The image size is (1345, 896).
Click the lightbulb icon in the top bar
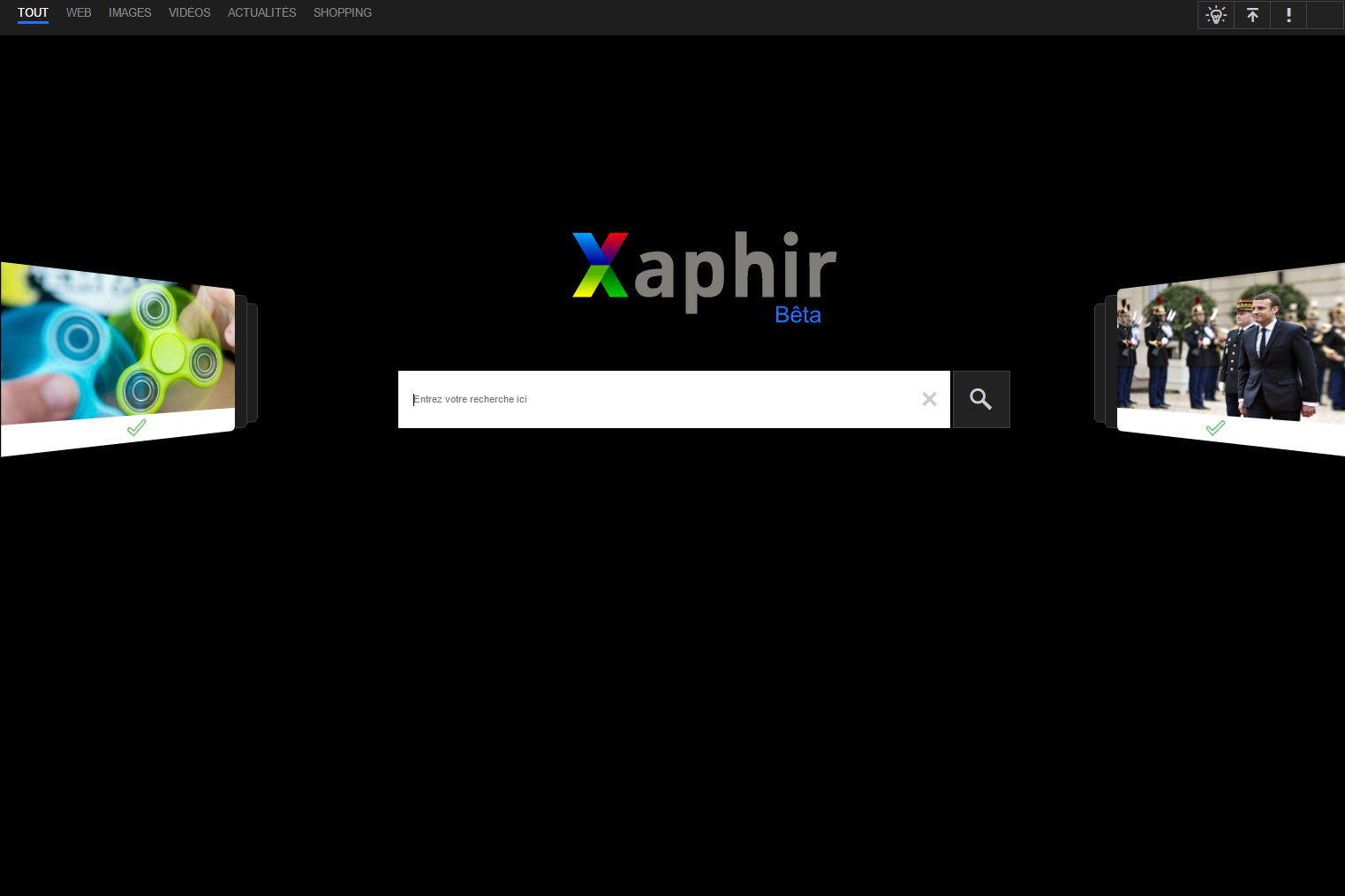click(x=1216, y=15)
